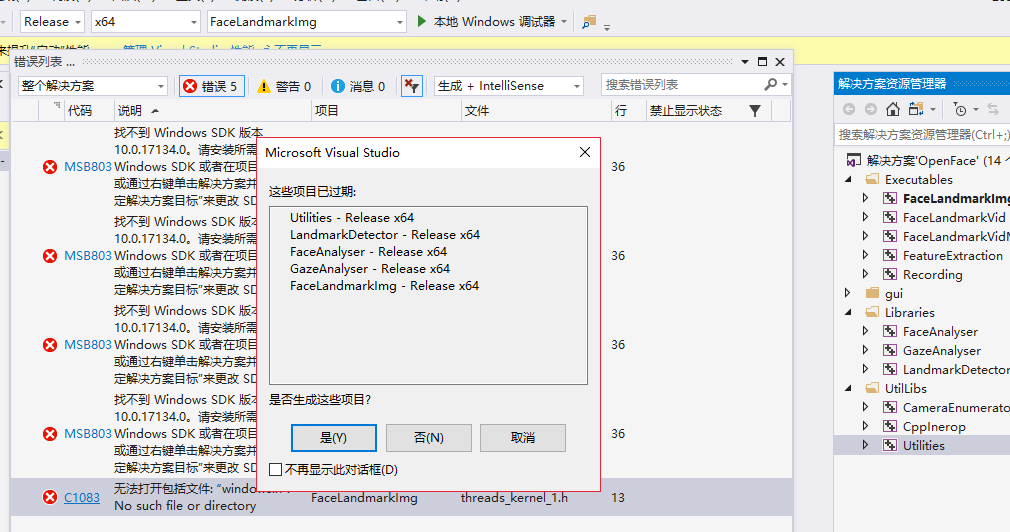Click the home icon in Solution Explorer toolbar
1010x532 pixels.
(893, 109)
